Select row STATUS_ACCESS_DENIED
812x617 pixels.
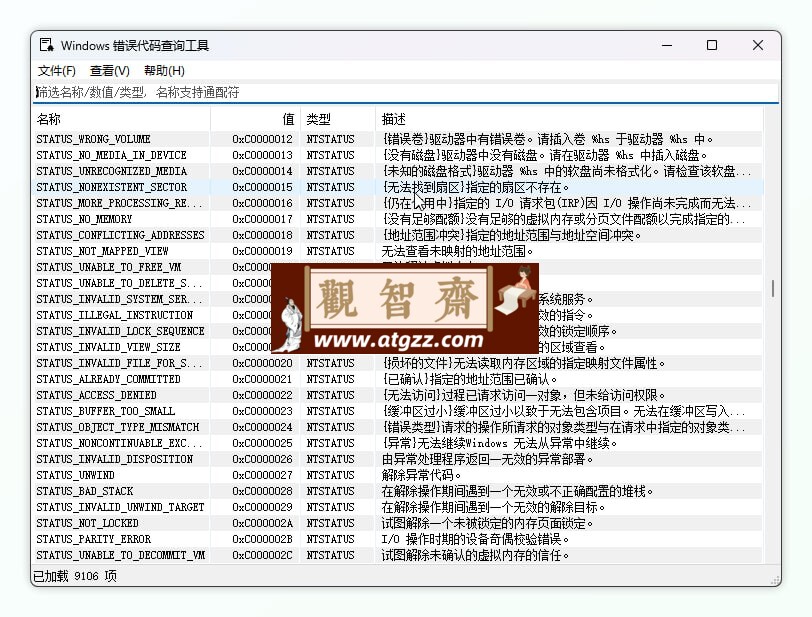point(398,395)
